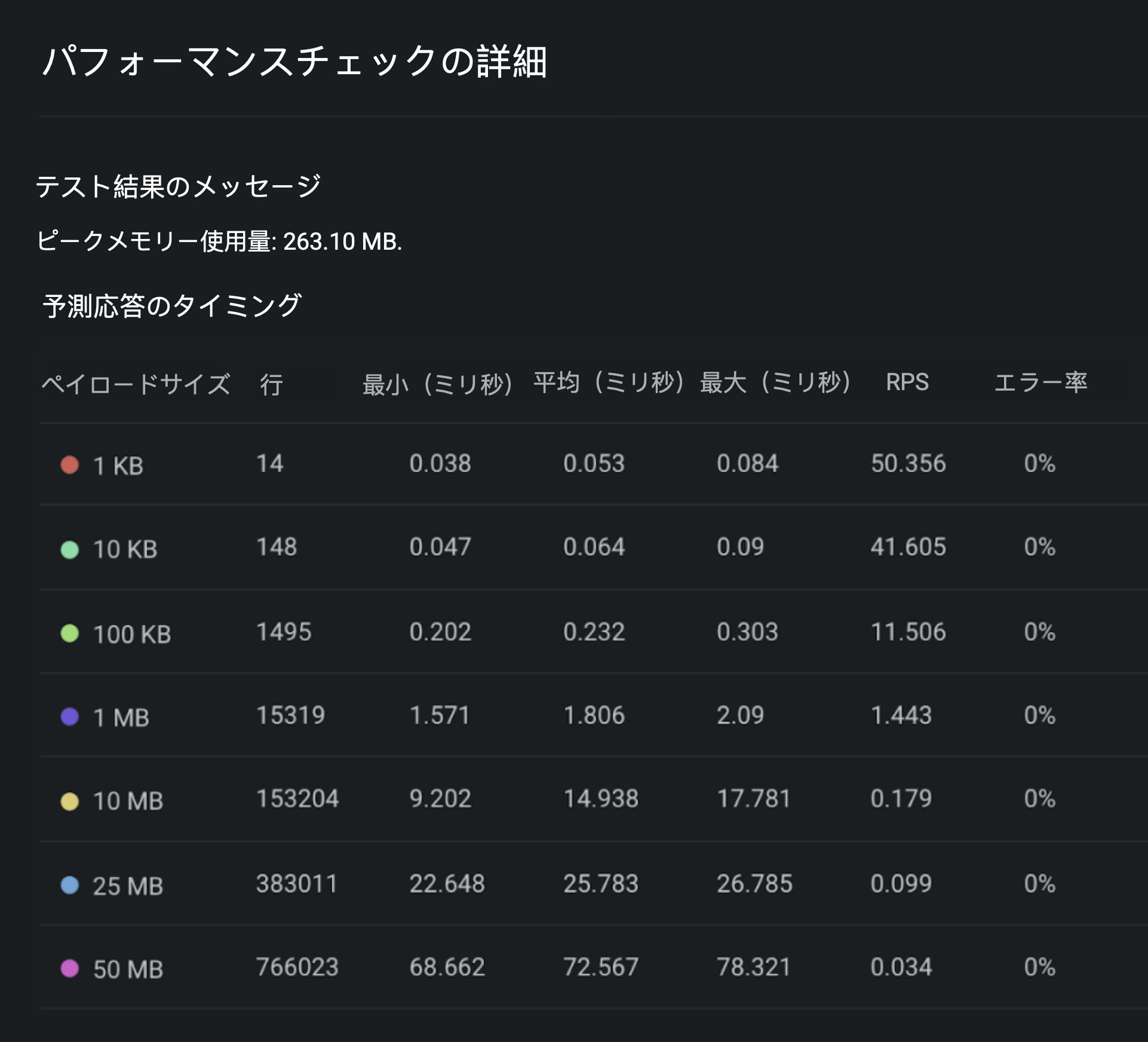The image size is (1148, 1042).
Task: Click the red dot for 1 KB payload
Action: click(x=70, y=465)
